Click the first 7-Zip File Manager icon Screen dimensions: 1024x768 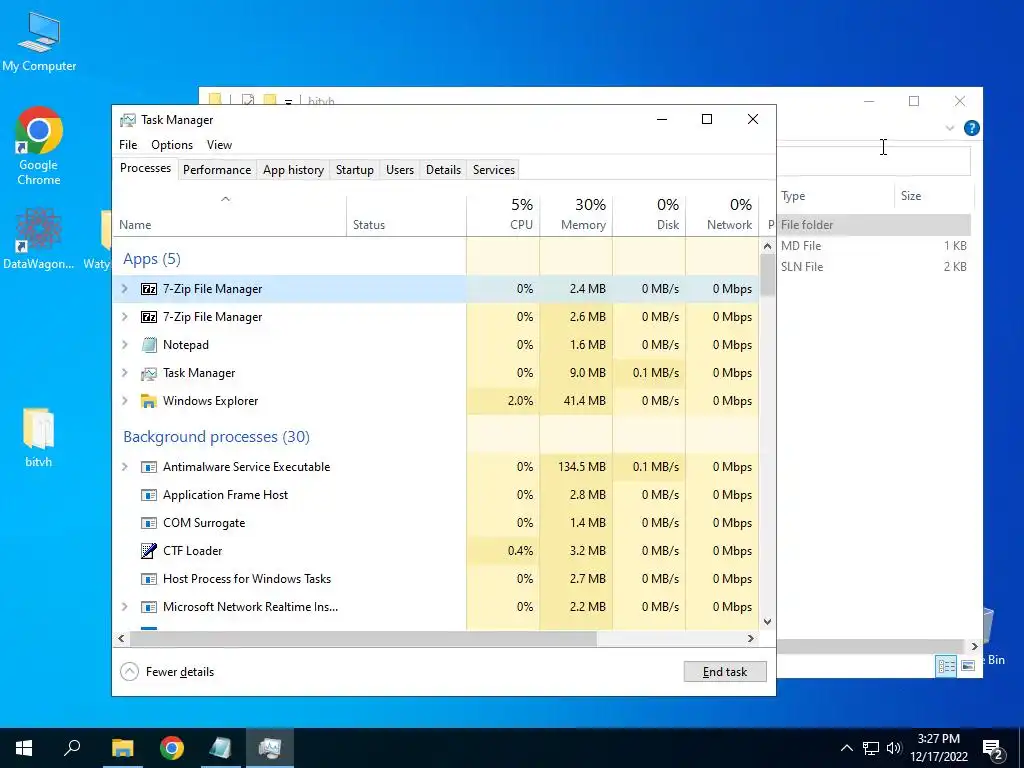149,289
